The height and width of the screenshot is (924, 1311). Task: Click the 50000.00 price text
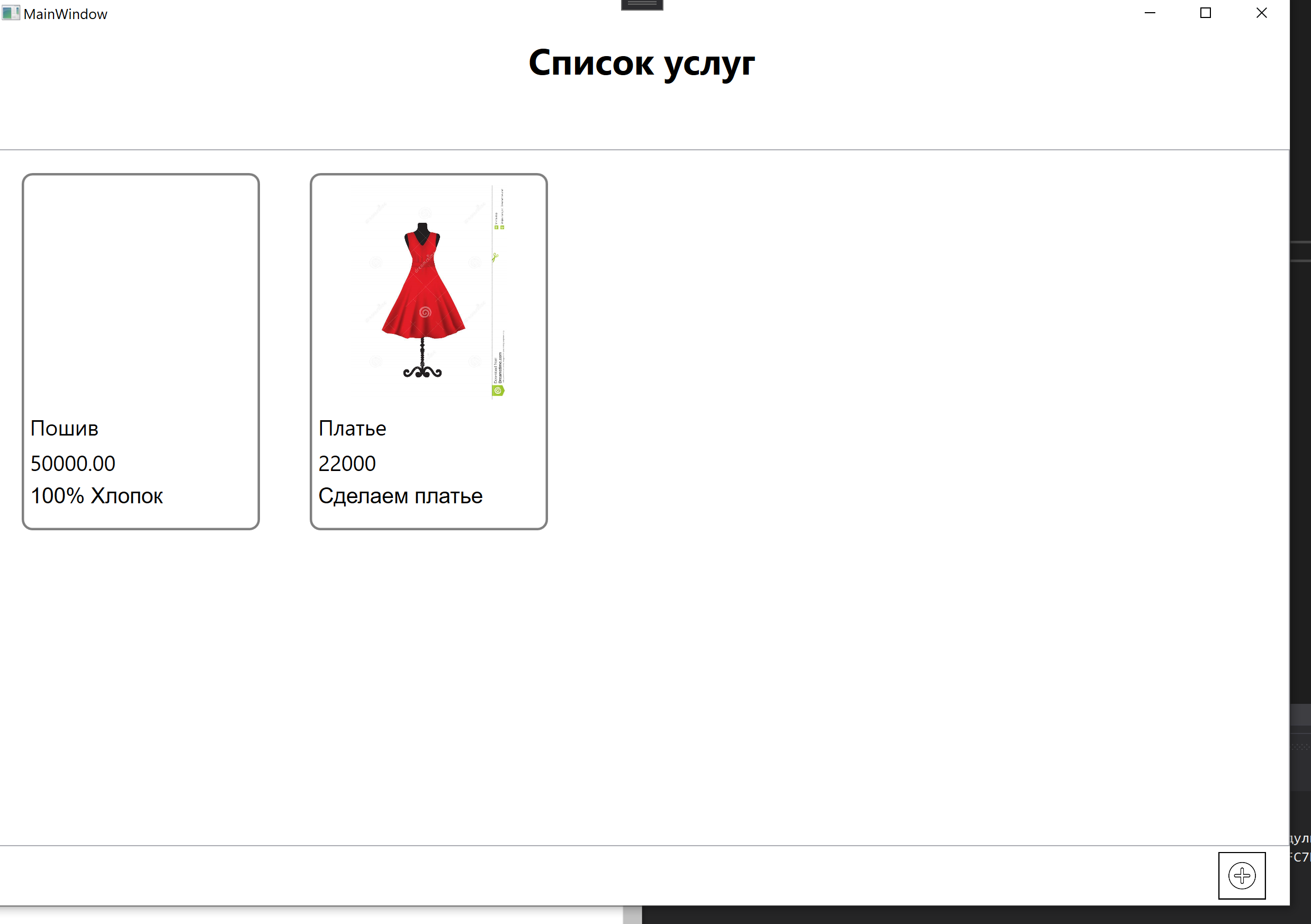[x=73, y=464]
